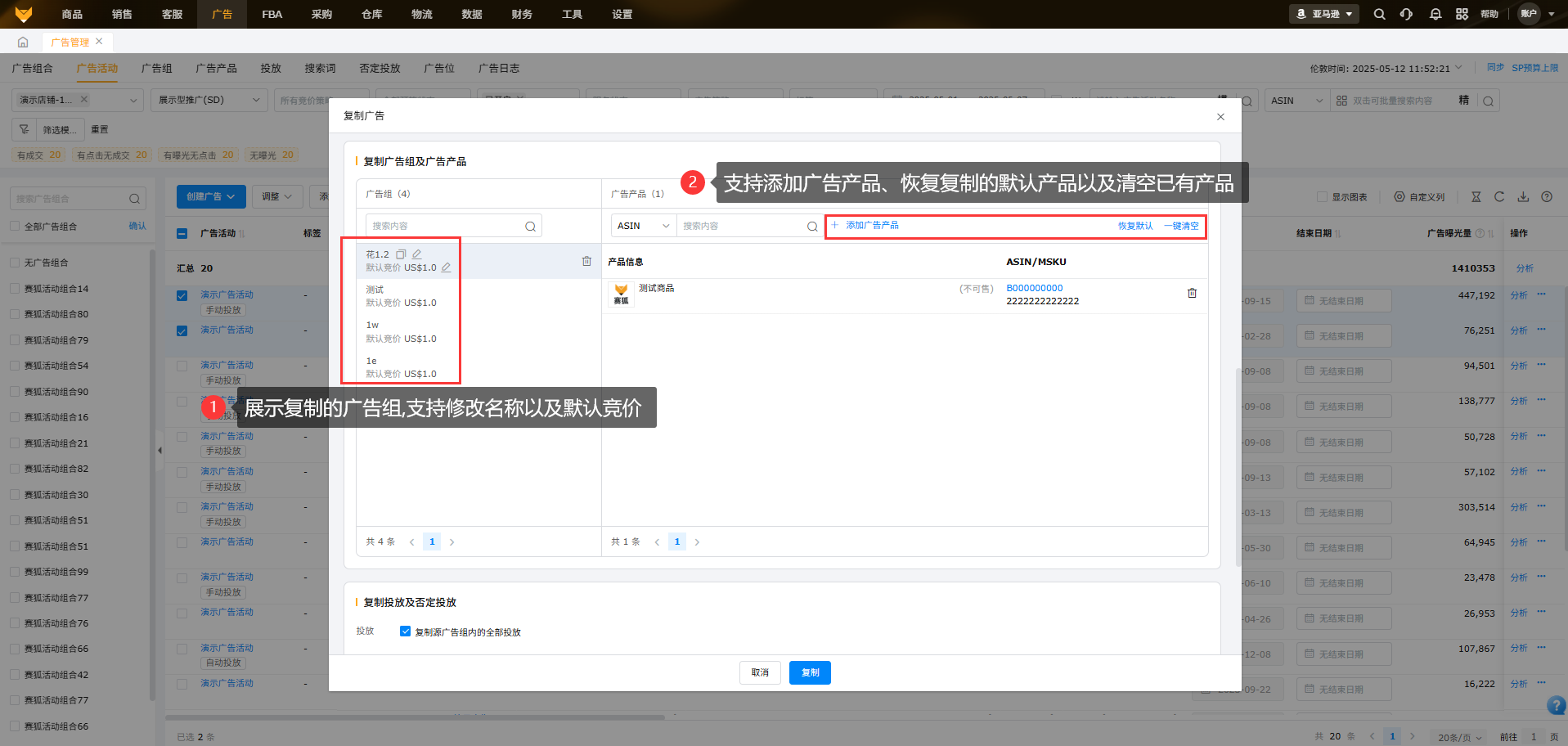Close the 广告管理 tab
This screenshot has height=746, width=1568.
(99, 41)
